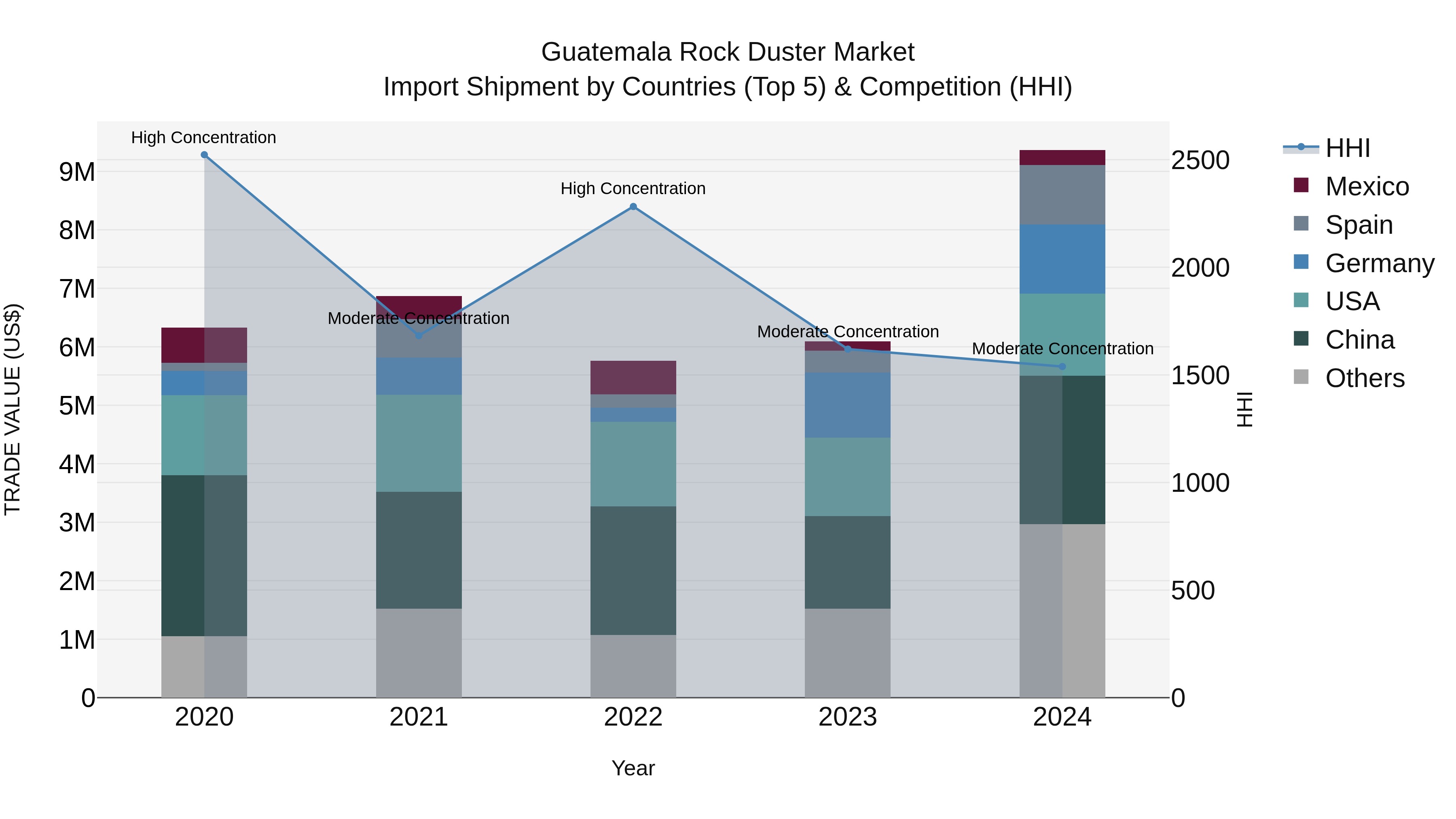Select the Others segment of the 2024 bar

pos(1062,610)
